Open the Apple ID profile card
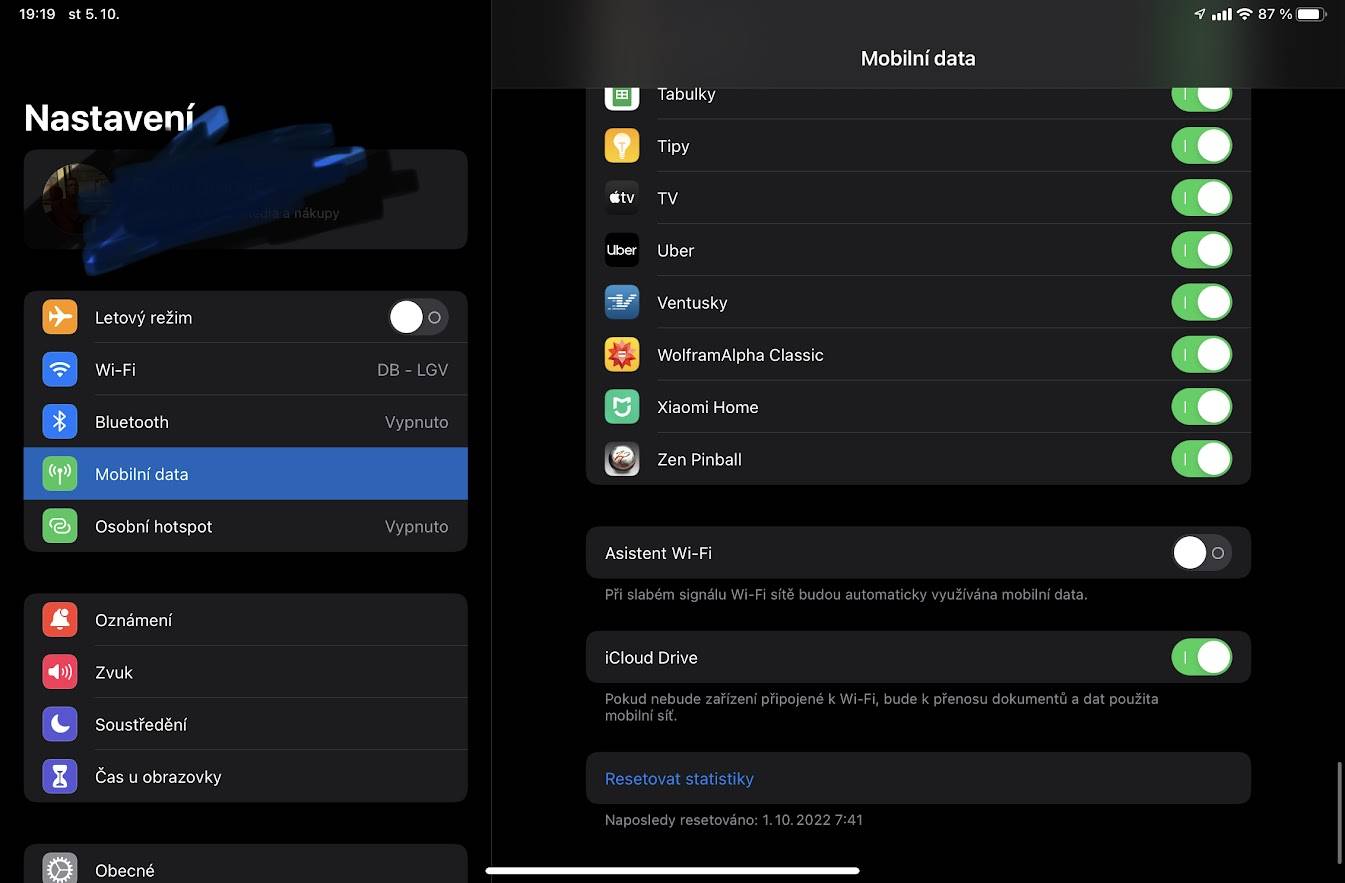The height and width of the screenshot is (883, 1345). tap(245, 199)
